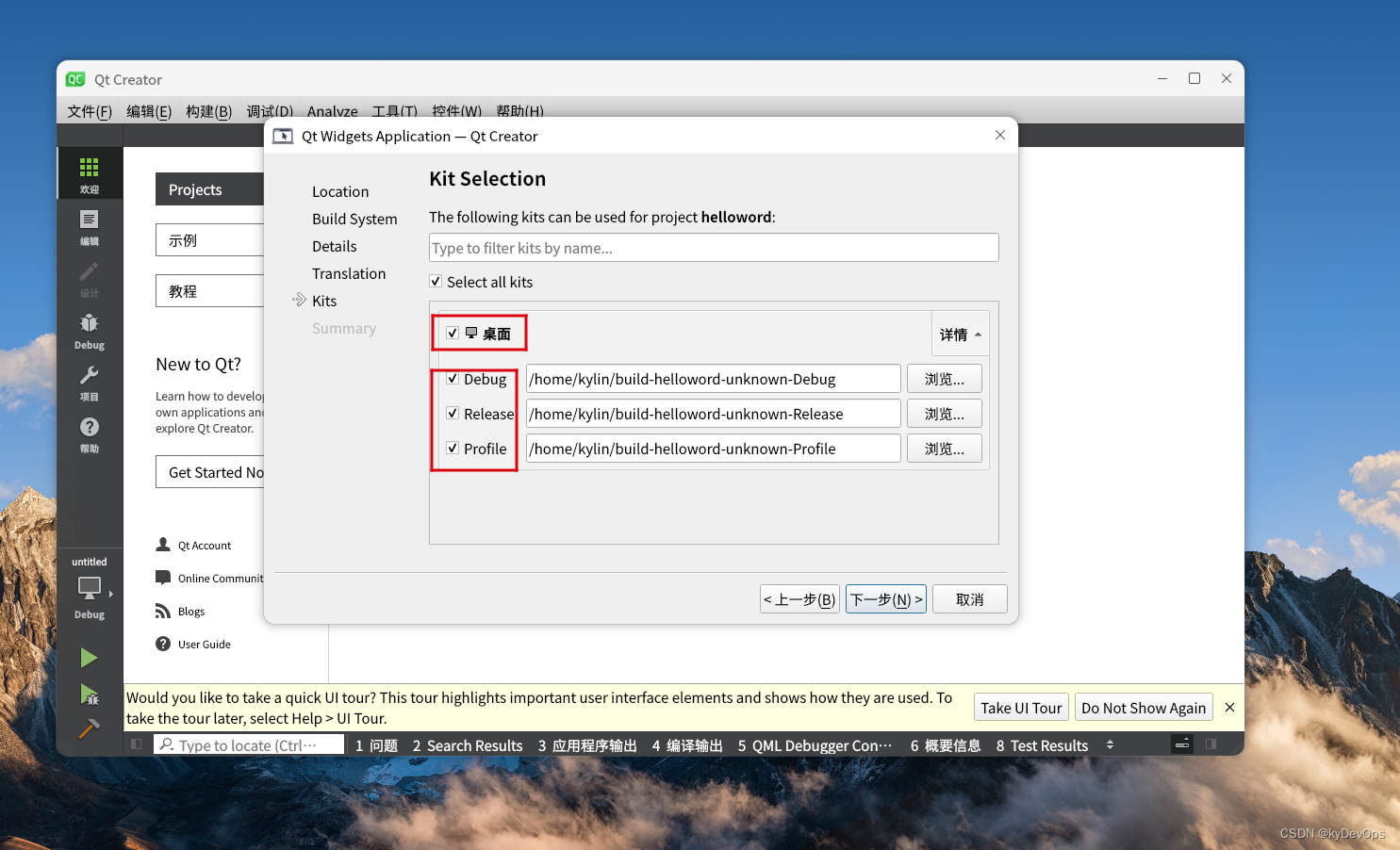Browse for the Profile build directory
Viewport: 1400px width, 850px height.
(944, 448)
